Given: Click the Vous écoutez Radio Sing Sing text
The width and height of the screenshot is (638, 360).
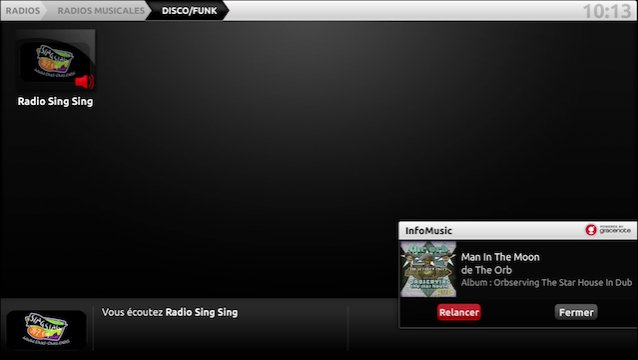Looking at the screenshot, I should pyautogui.click(x=170, y=312).
